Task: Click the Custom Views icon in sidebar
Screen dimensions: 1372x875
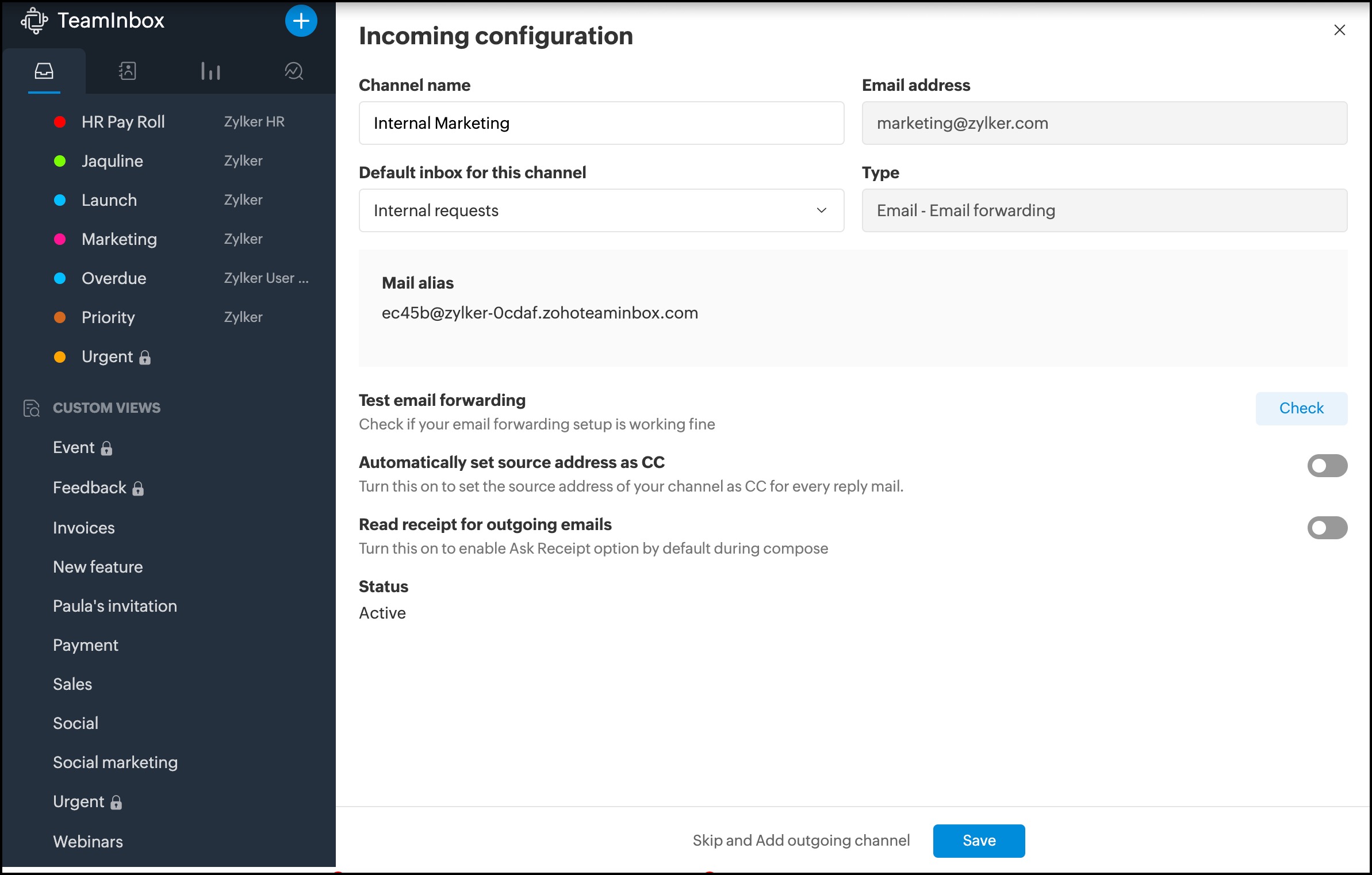Action: click(x=31, y=408)
